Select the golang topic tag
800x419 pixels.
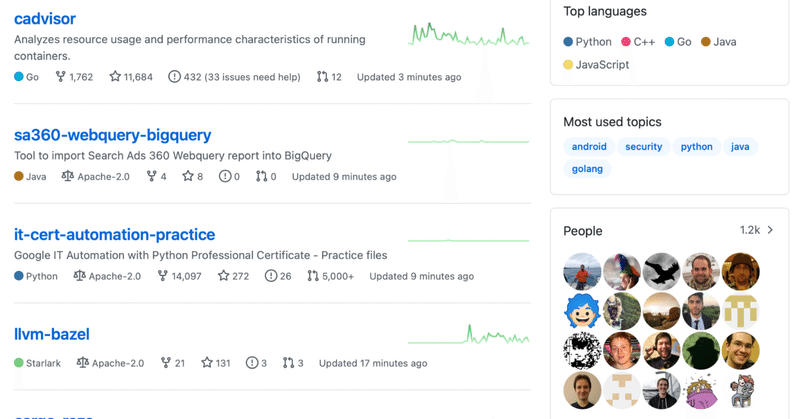coord(587,169)
